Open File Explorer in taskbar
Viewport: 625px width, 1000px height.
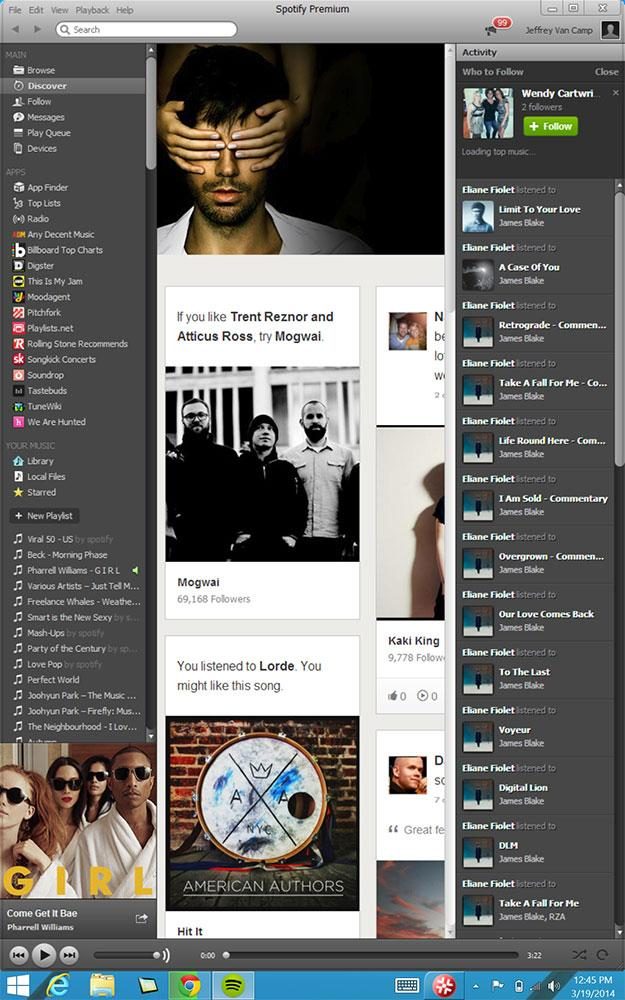tap(102, 985)
